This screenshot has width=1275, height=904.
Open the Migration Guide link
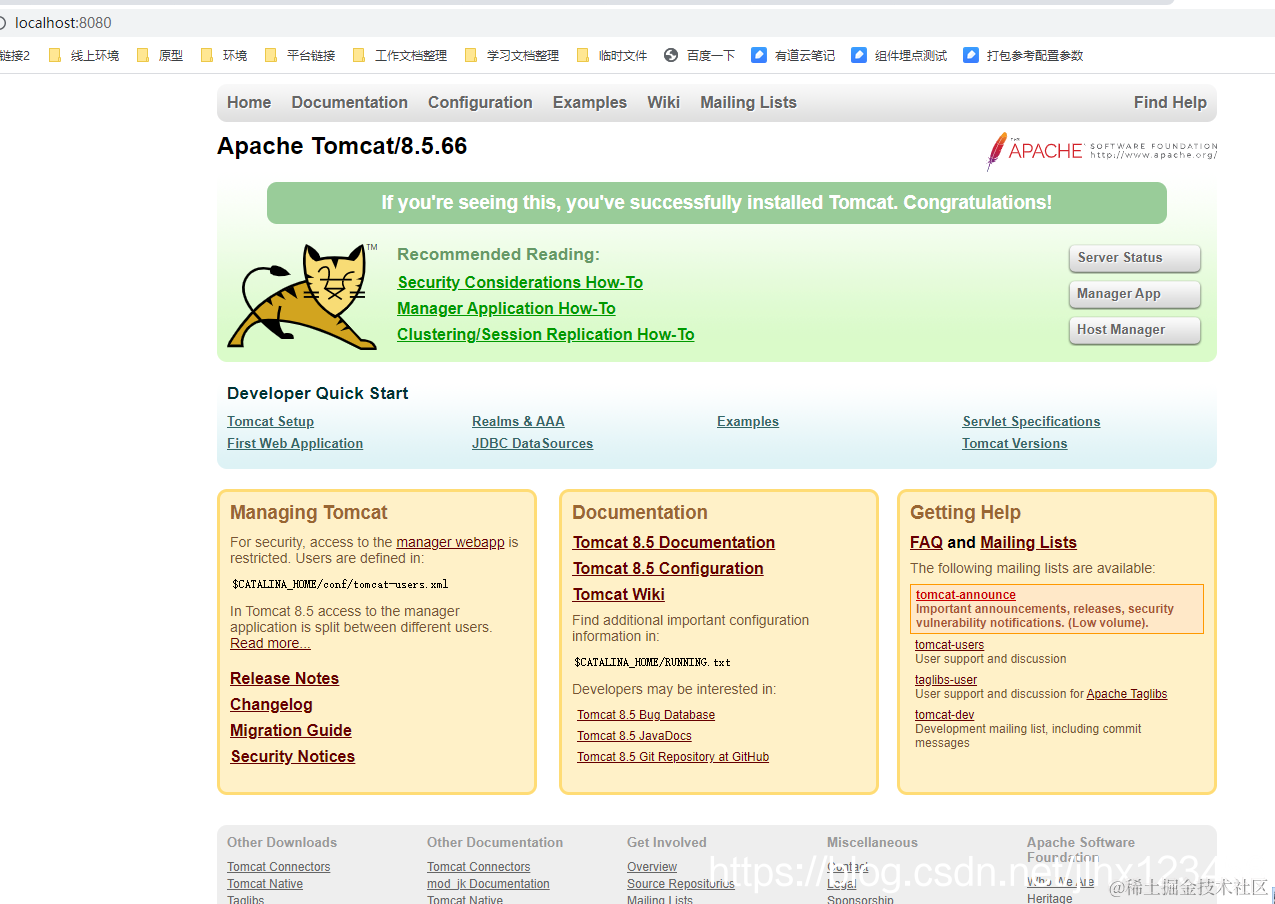click(291, 730)
